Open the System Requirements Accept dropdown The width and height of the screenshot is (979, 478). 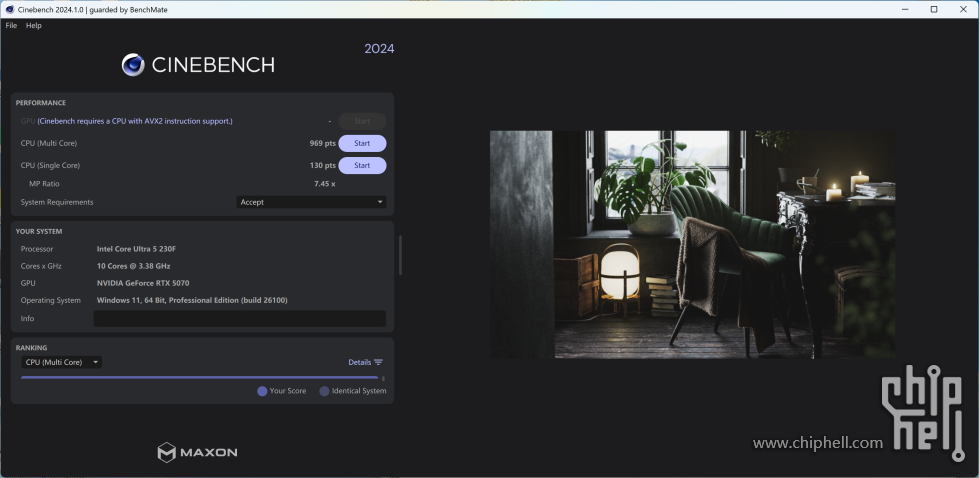pyautogui.click(x=311, y=202)
